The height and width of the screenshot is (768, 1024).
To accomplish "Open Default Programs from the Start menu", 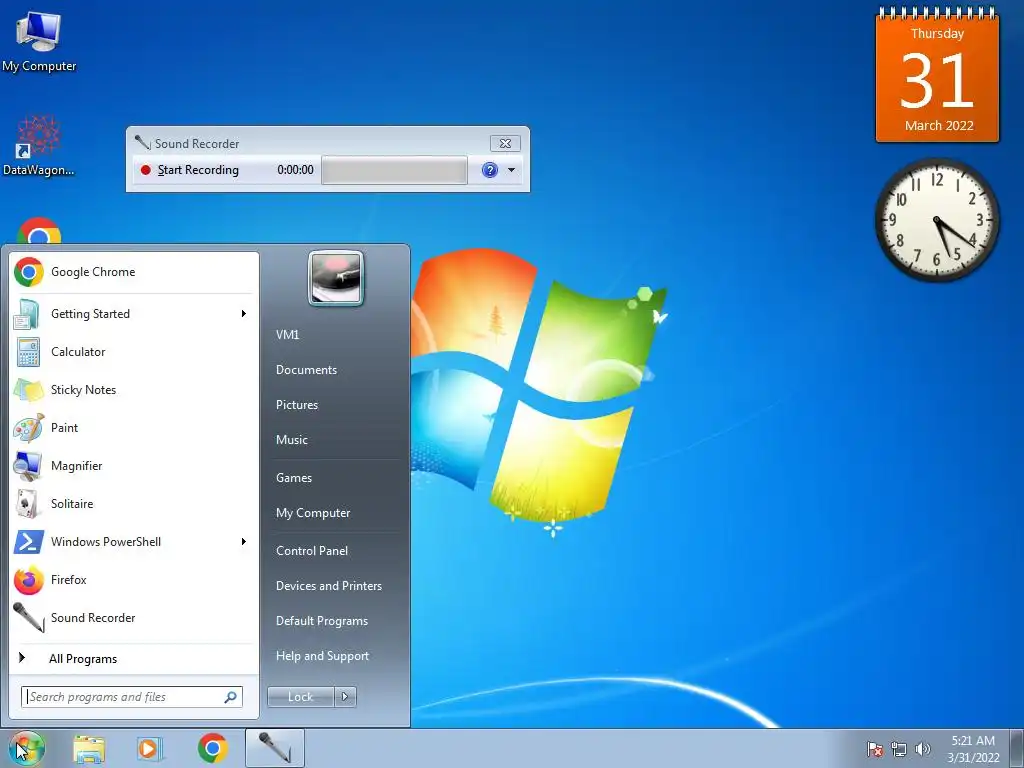I will [322, 621].
